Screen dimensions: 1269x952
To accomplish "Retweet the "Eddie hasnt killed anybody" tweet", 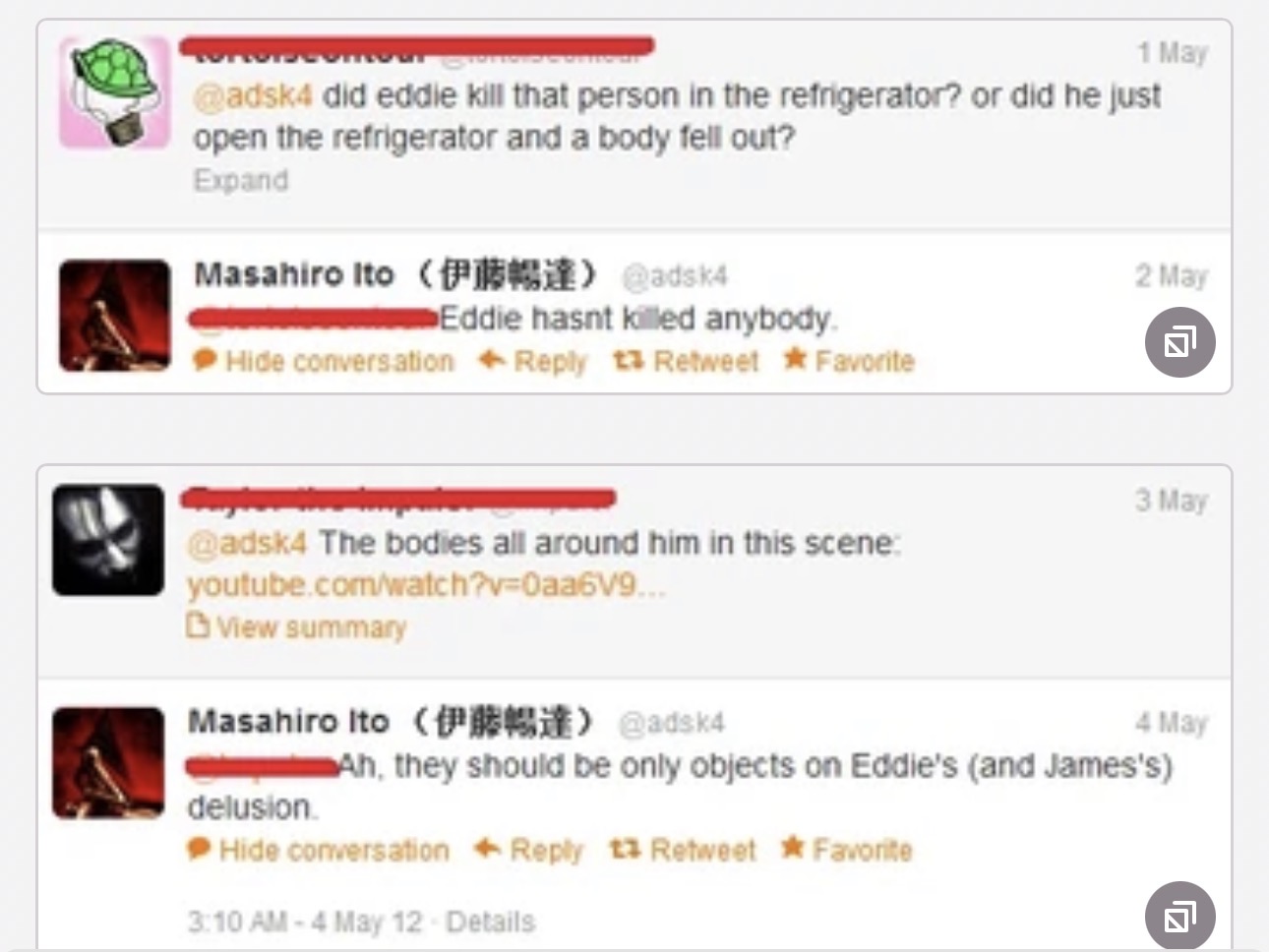I will (686, 361).
